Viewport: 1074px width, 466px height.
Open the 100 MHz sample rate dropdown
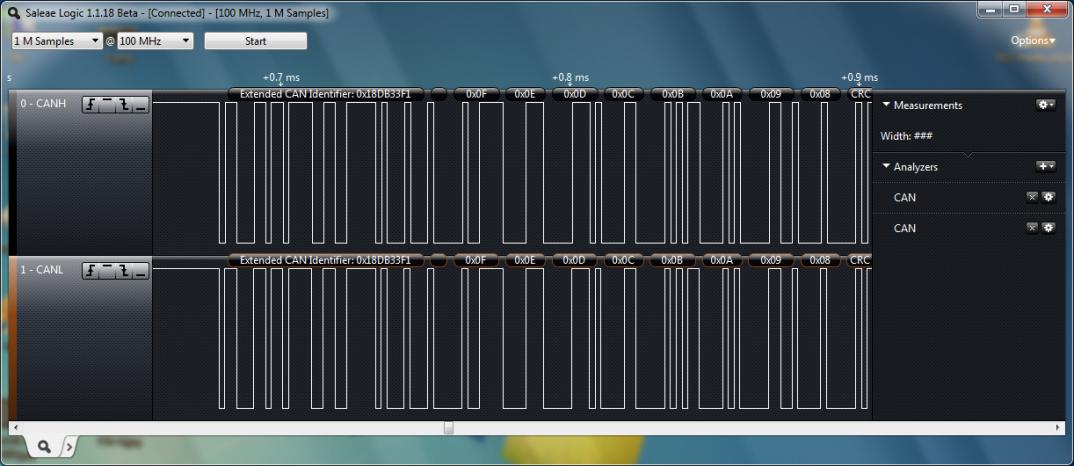(x=155, y=41)
